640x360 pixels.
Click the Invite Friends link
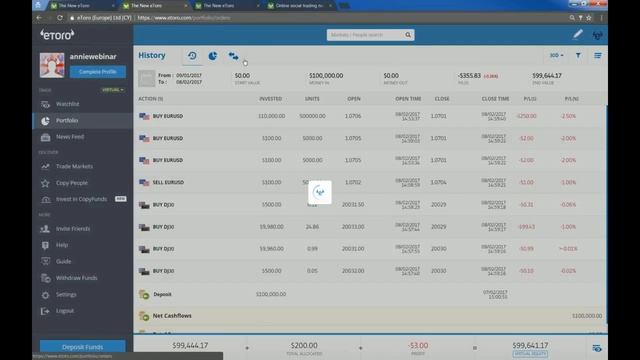coord(73,229)
